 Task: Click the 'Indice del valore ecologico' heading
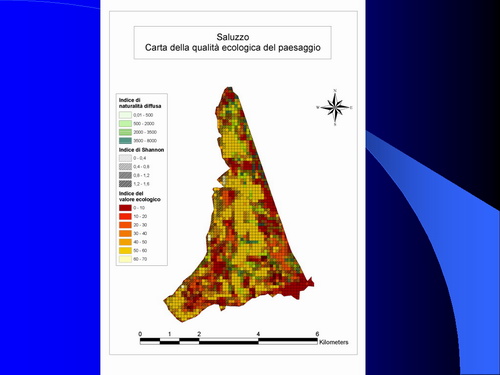tap(140, 196)
